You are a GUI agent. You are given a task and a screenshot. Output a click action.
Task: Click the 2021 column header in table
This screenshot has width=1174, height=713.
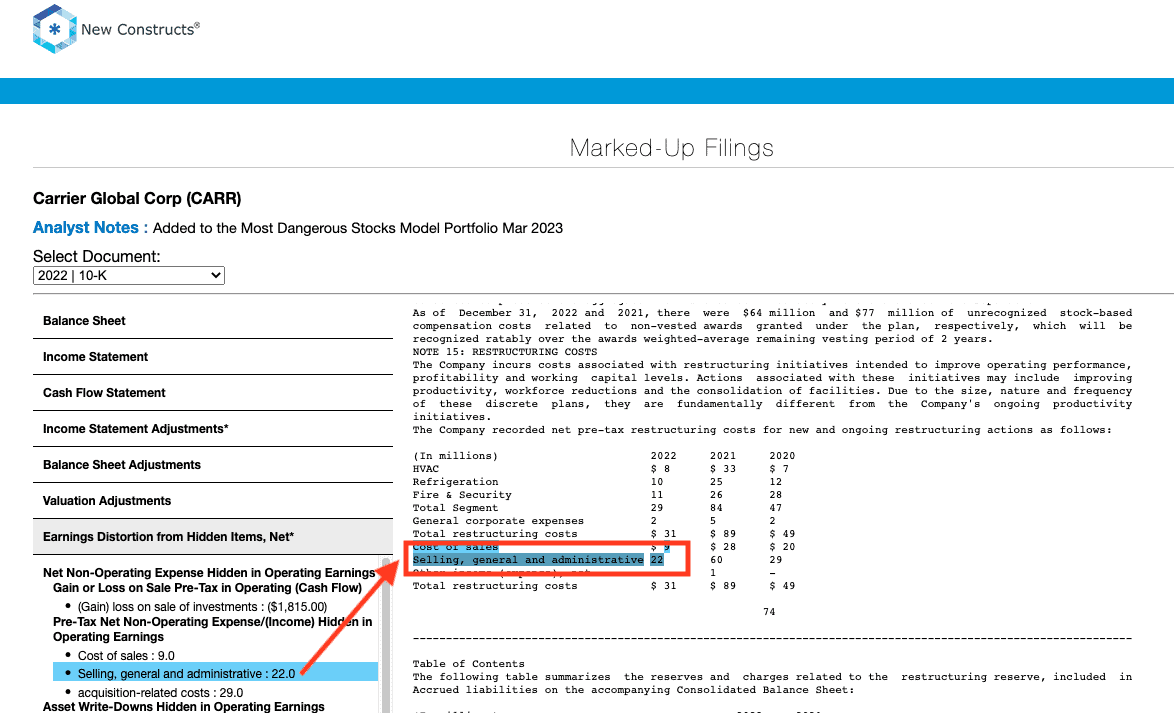pyautogui.click(x=723, y=455)
